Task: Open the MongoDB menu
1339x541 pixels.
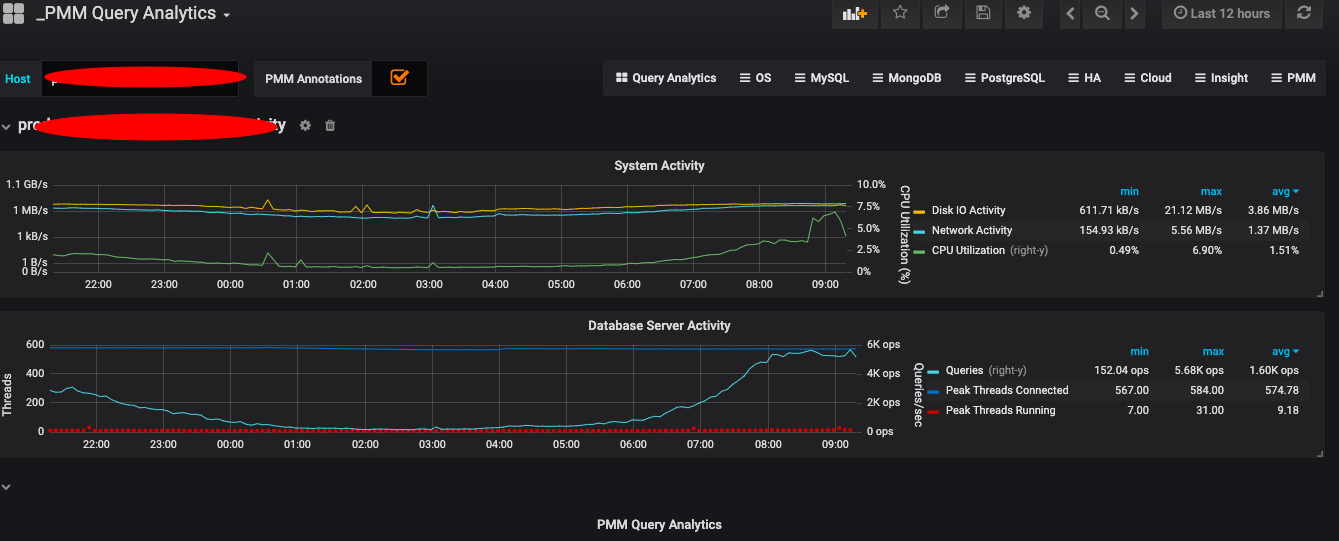Action: [x=906, y=78]
